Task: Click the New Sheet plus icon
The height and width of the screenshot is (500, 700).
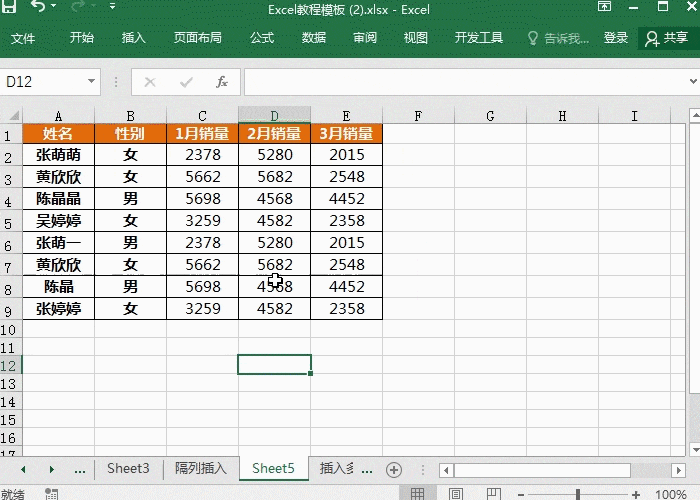Action: tap(394, 470)
